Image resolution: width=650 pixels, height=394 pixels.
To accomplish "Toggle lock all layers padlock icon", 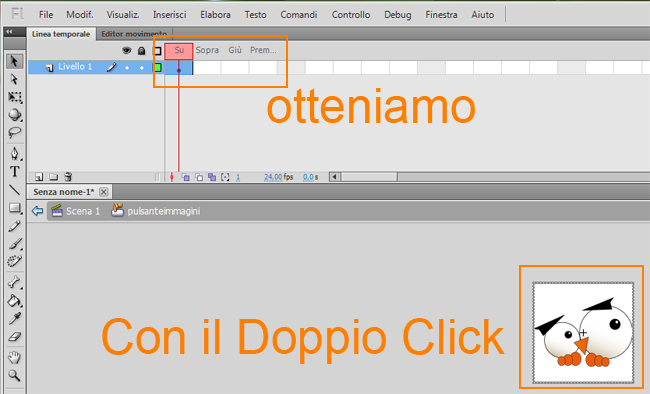I will point(141,51).
